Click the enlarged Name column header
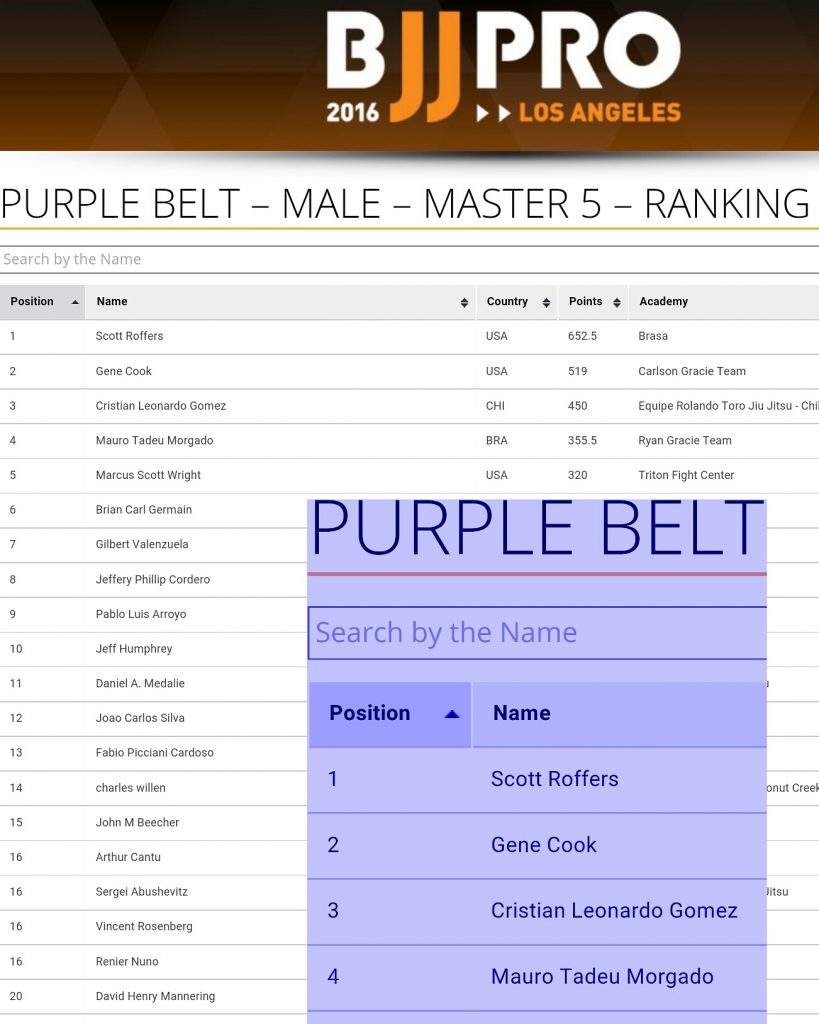Image resolution: width=819 pixels, height=1024 pixels. coord(619,714)
